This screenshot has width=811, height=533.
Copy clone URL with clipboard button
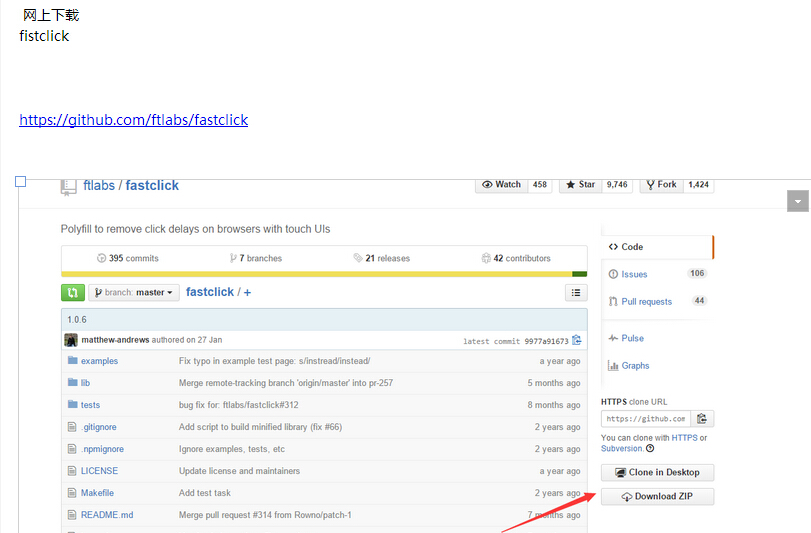702,419
